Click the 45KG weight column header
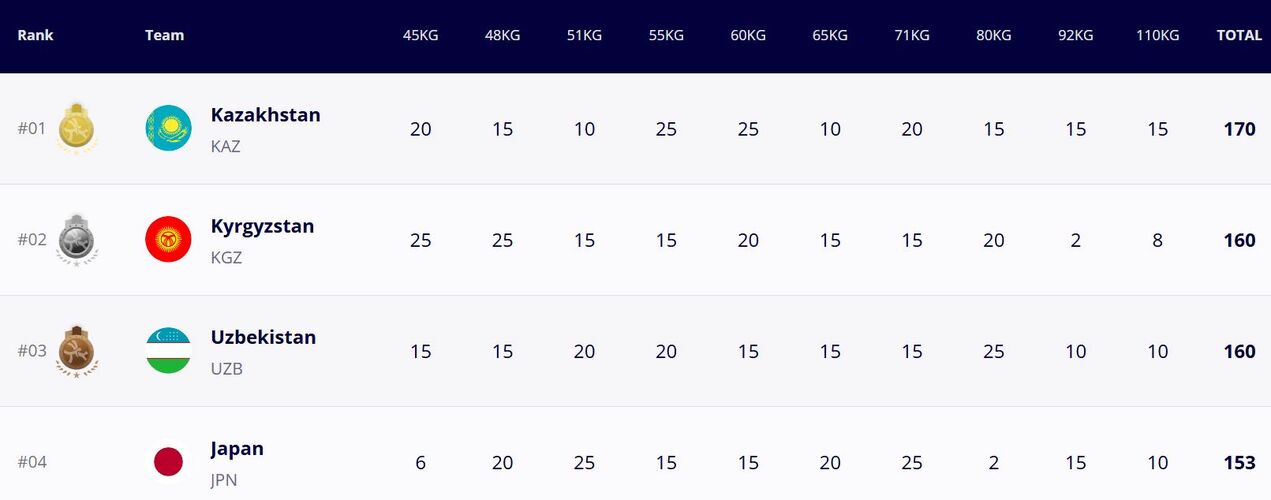 (420, 35)
